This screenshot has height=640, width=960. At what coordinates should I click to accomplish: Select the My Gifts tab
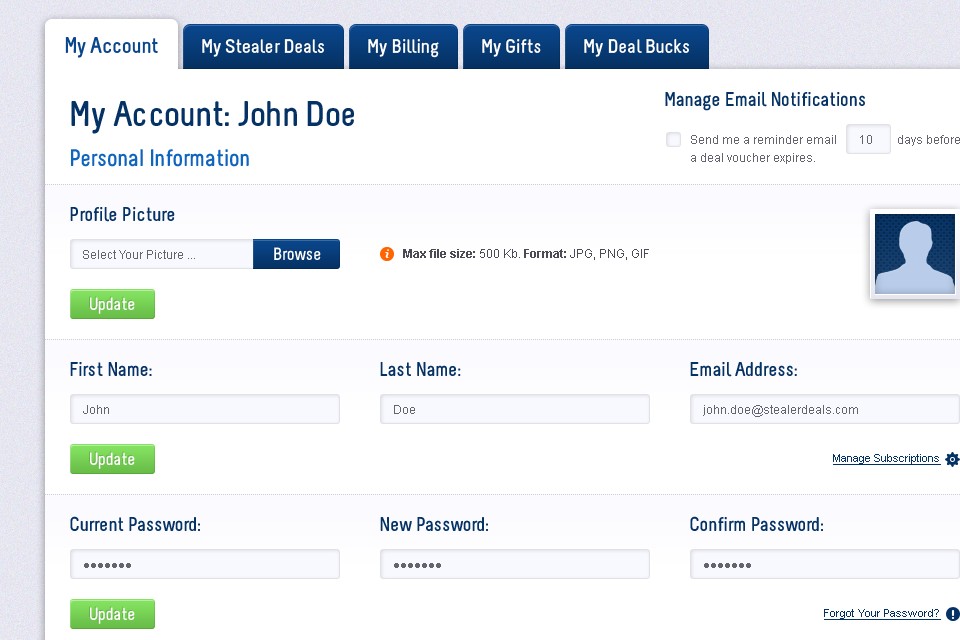click(x=511, y=46)
